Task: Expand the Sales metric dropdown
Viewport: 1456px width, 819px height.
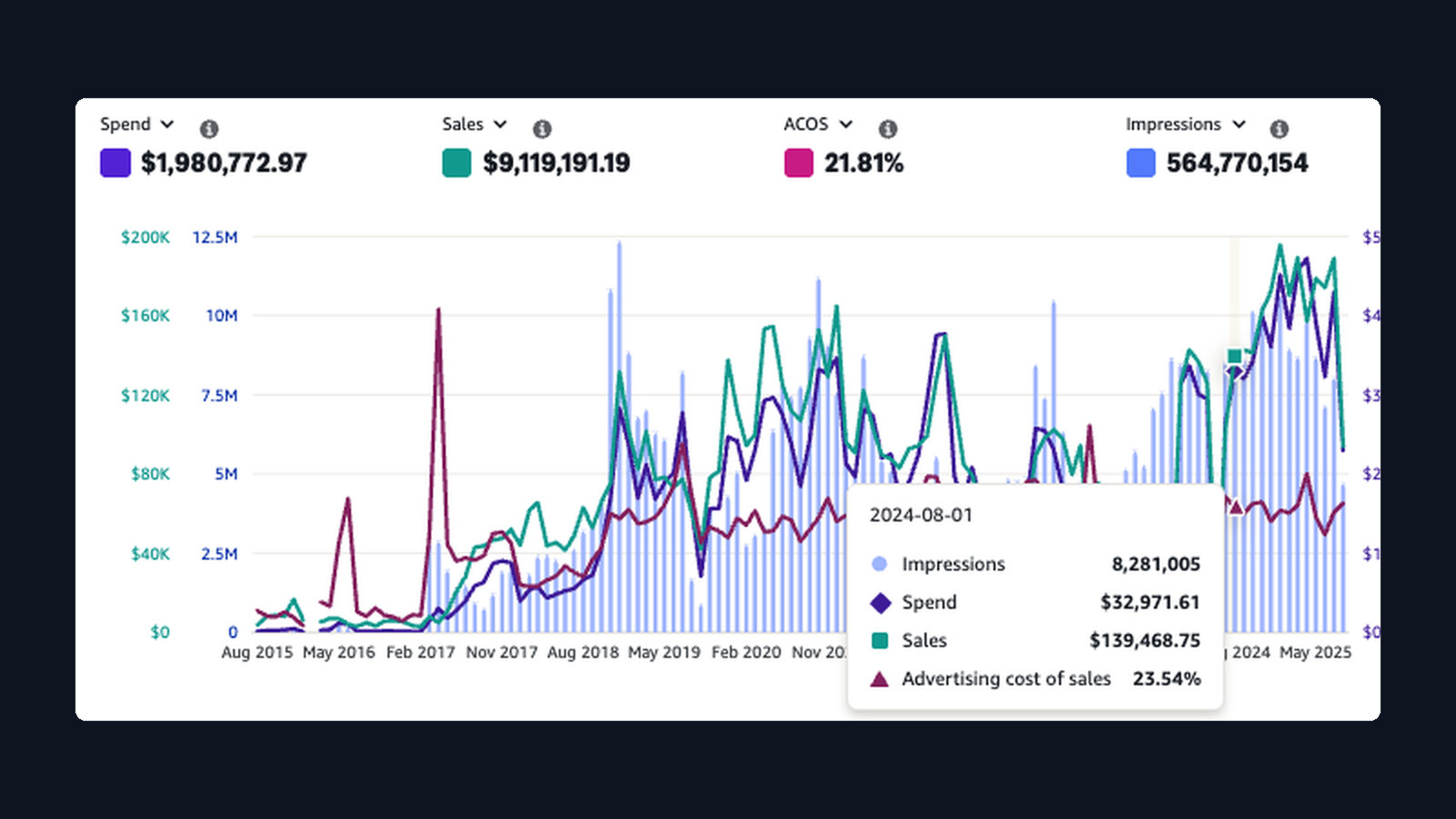Action: 500,124
